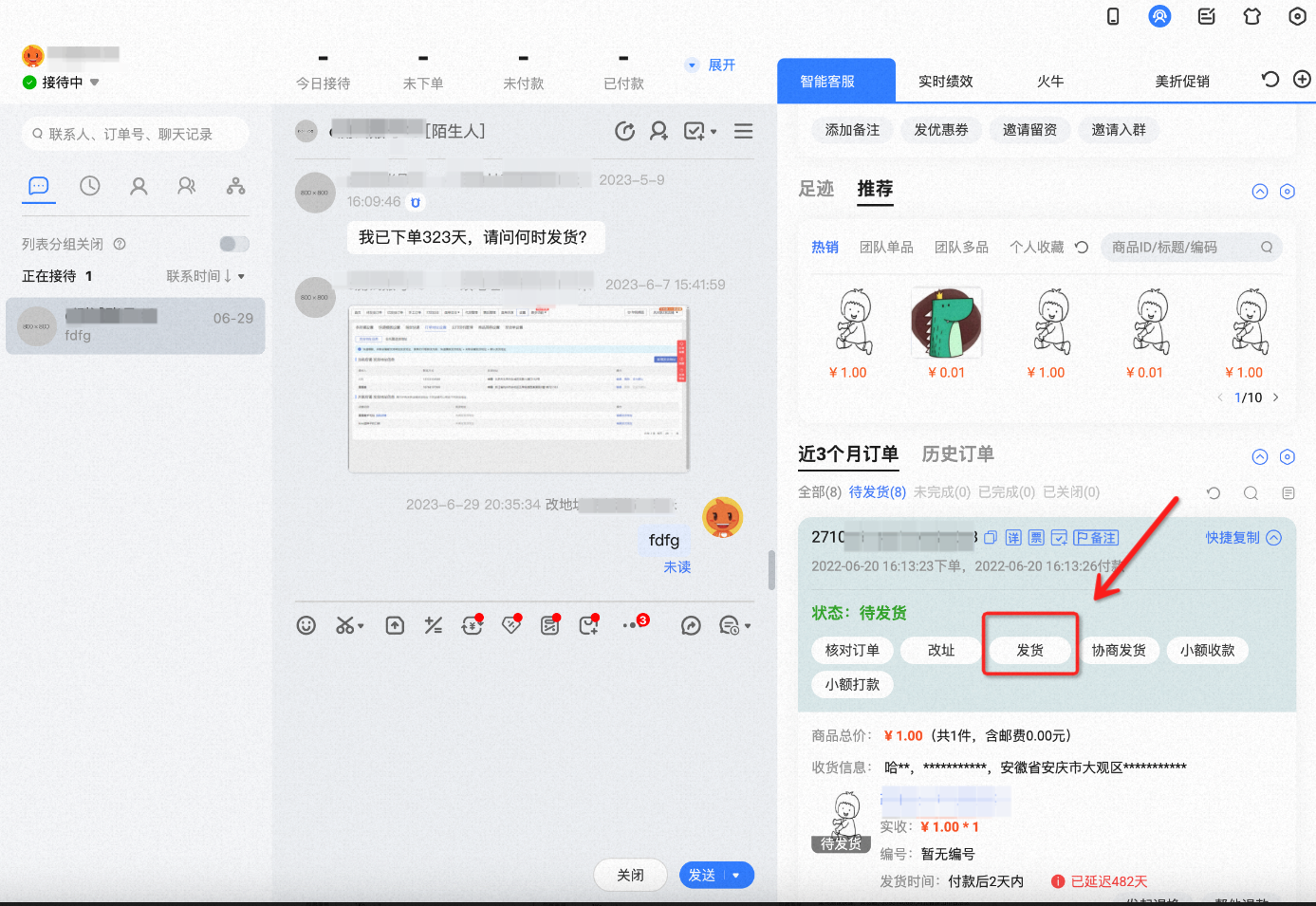Image resolution: width=1316 pixels, height=906 pixels.
Task: Click the shirt skin icon in top bar
Action: pyautogui.click(x=1252, y=16)
